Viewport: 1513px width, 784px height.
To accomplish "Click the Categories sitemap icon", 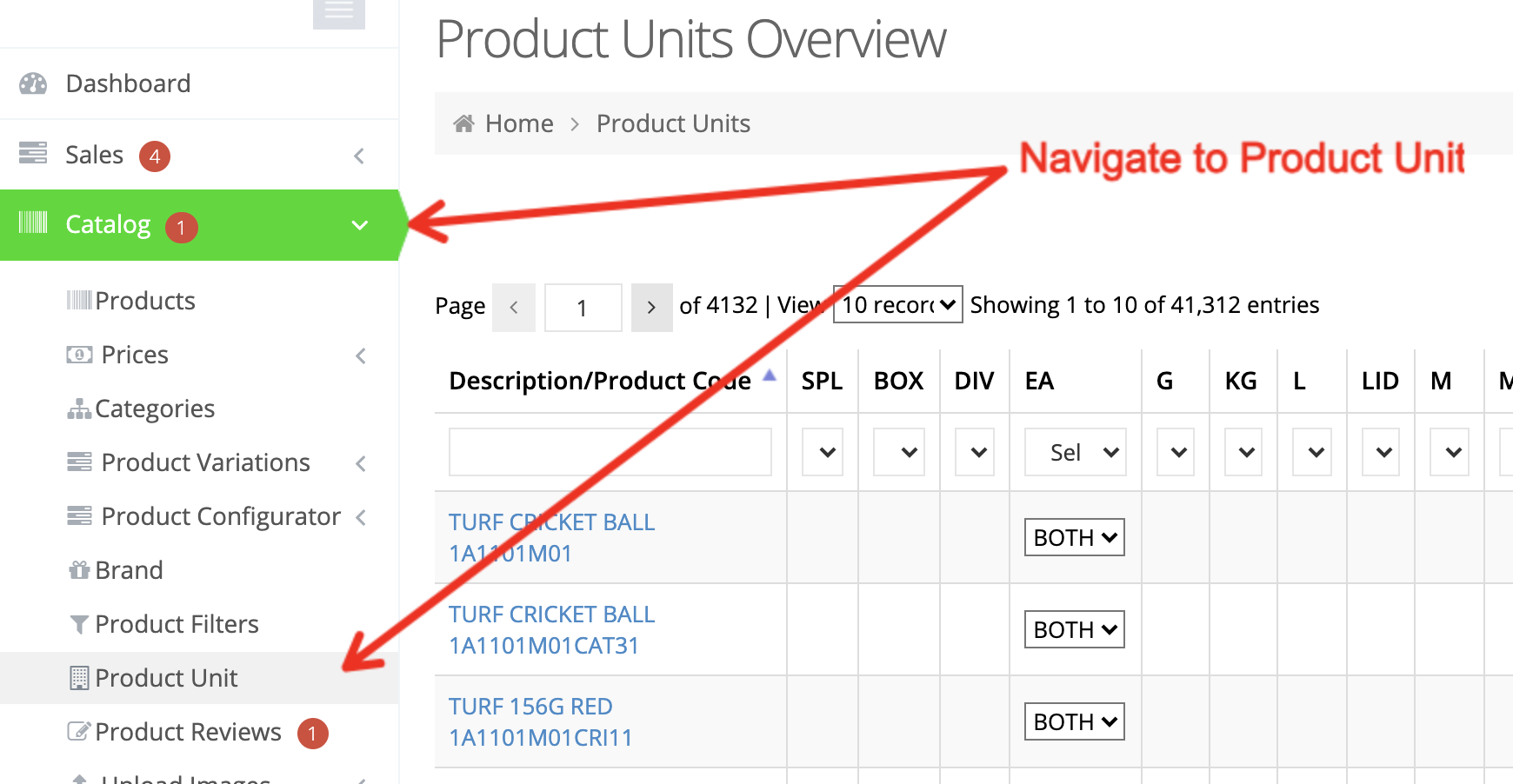I will pos(79,409).
